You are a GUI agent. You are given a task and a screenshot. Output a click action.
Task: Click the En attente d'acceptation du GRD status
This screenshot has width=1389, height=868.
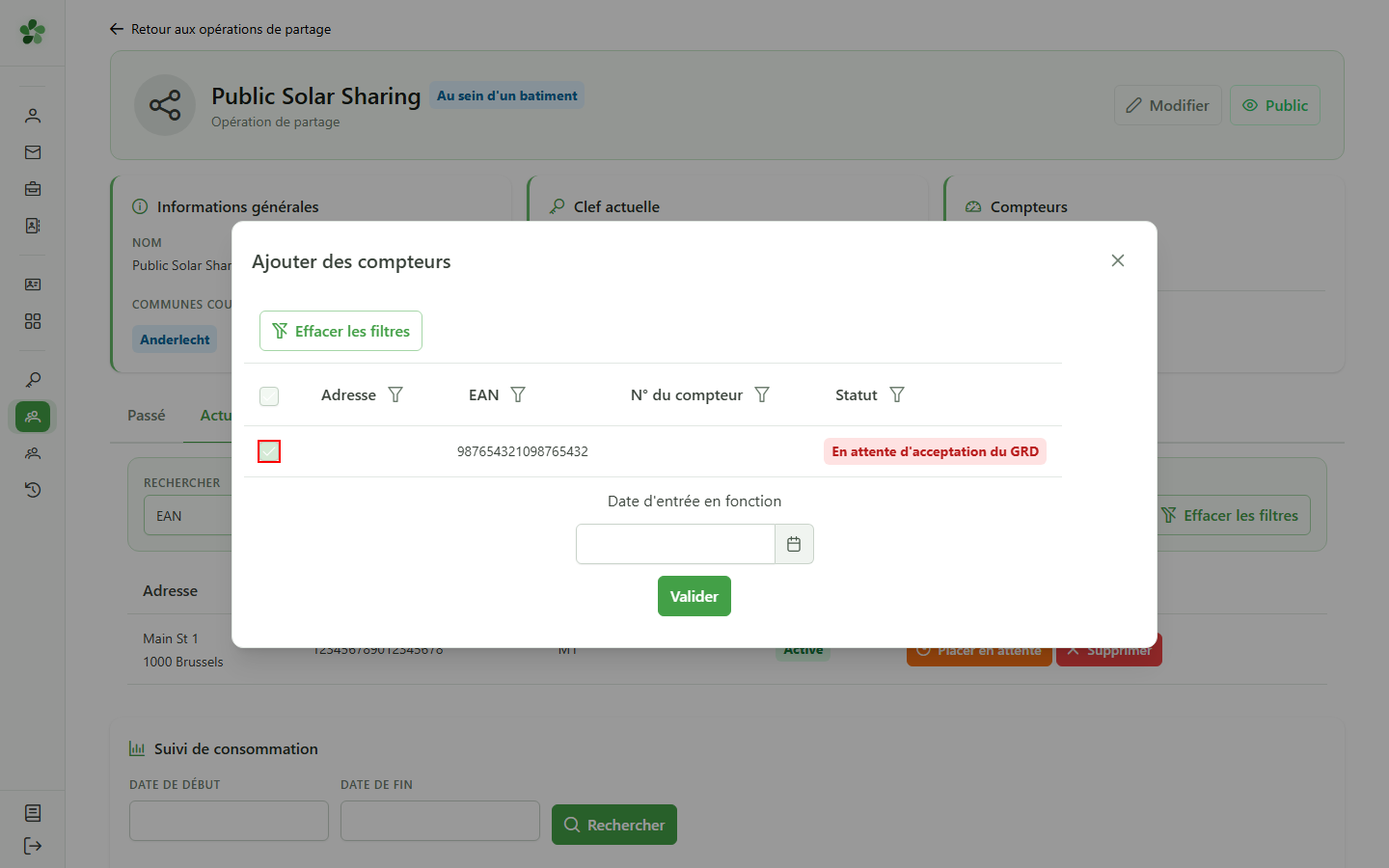coord(935,451)
